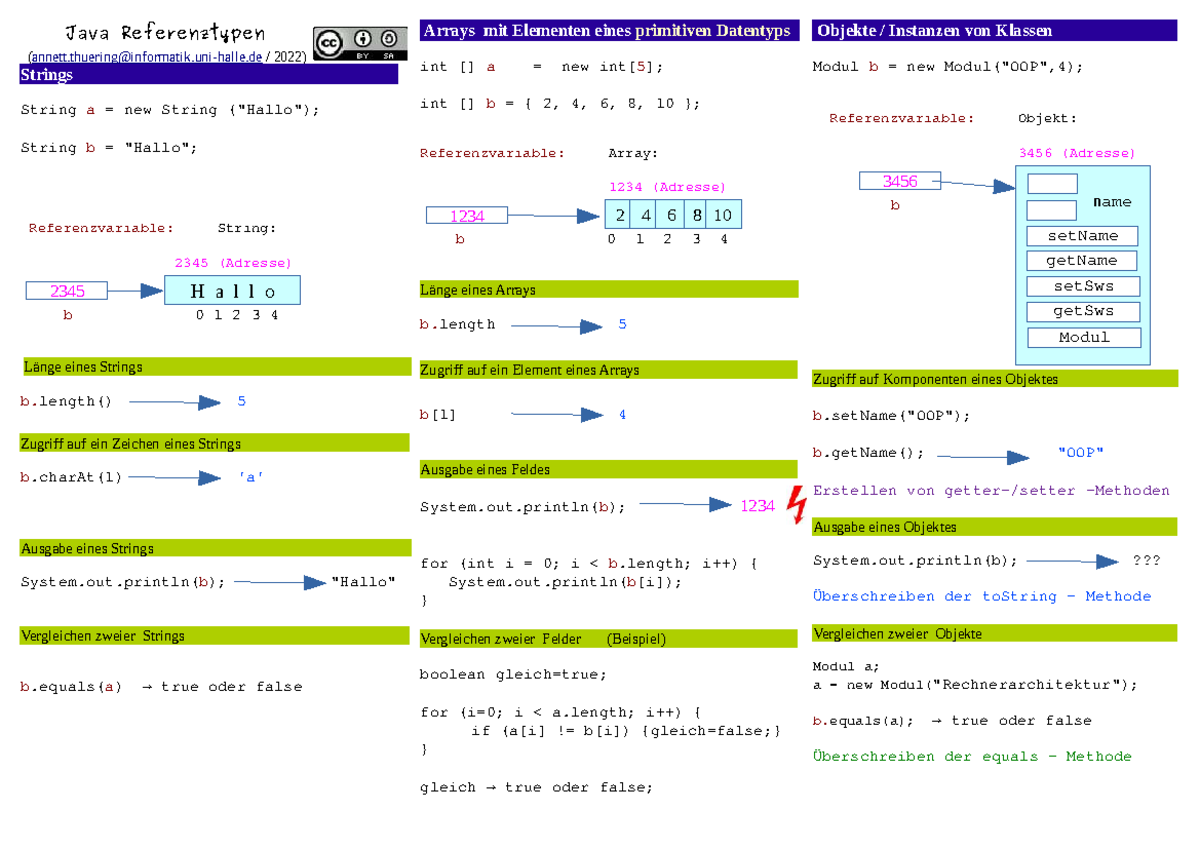Click the blue arrow after b.length()

[175, 402]
